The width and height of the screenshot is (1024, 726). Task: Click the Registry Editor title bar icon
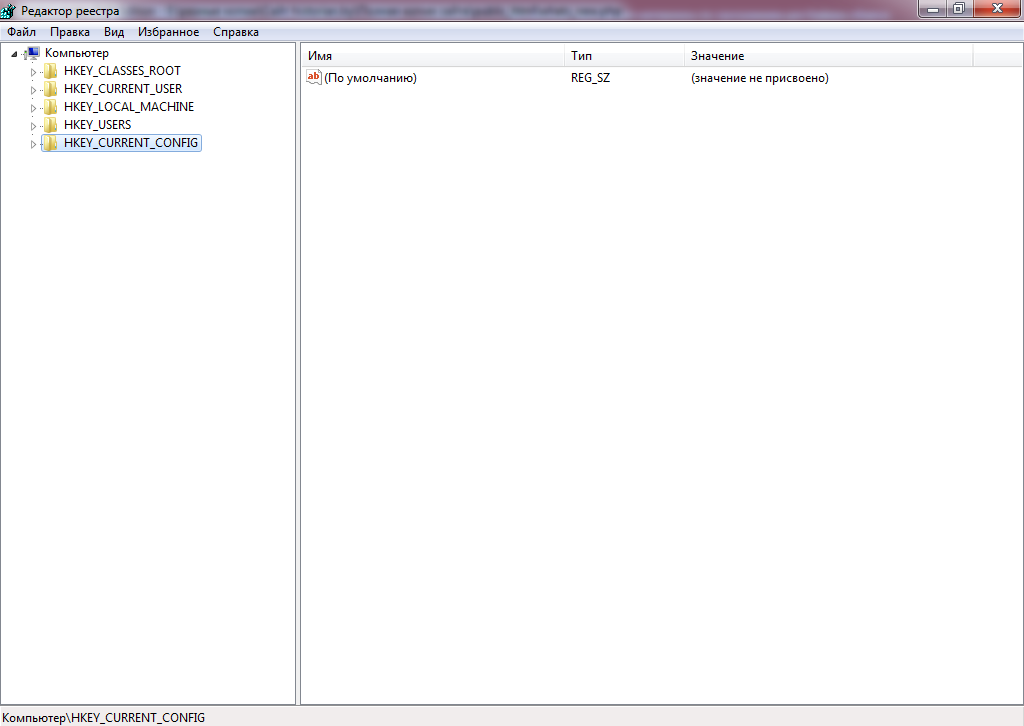(10, 11)
